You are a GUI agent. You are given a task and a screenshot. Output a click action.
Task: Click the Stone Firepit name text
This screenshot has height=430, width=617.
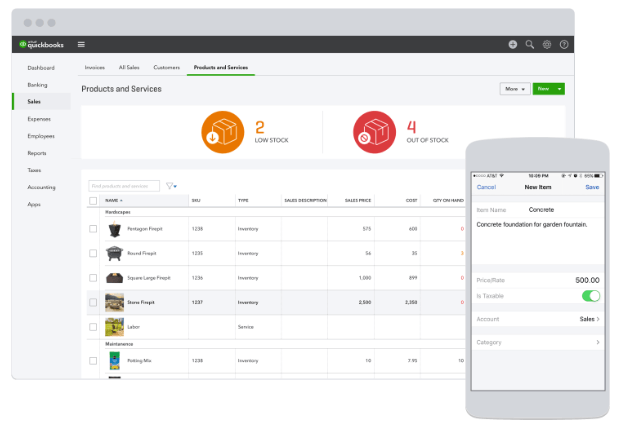(140, 302)
